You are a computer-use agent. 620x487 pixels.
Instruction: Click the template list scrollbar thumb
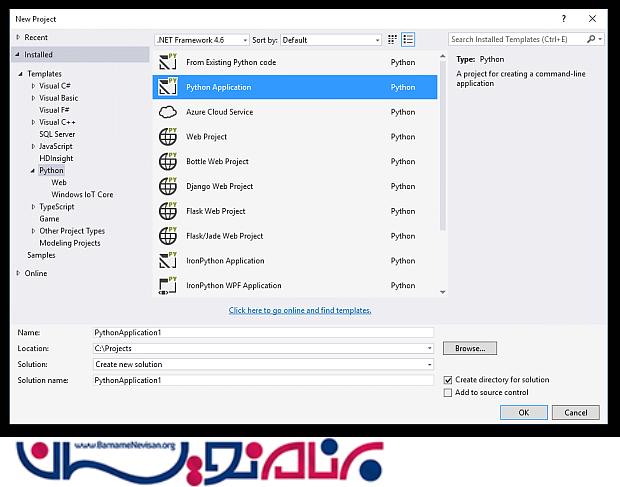click(x=442, y=146)
